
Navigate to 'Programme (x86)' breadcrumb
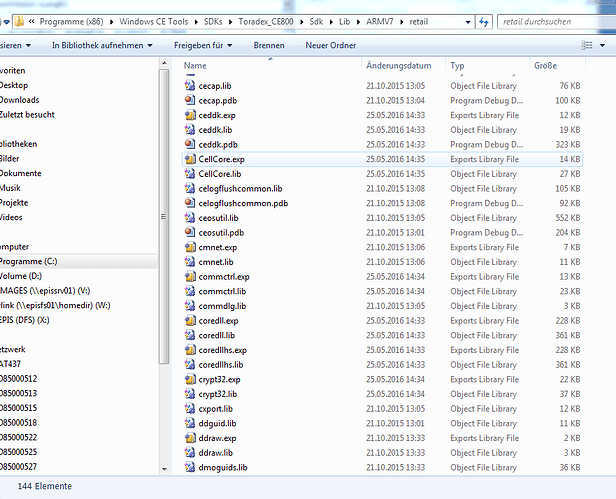coord(72,22)
